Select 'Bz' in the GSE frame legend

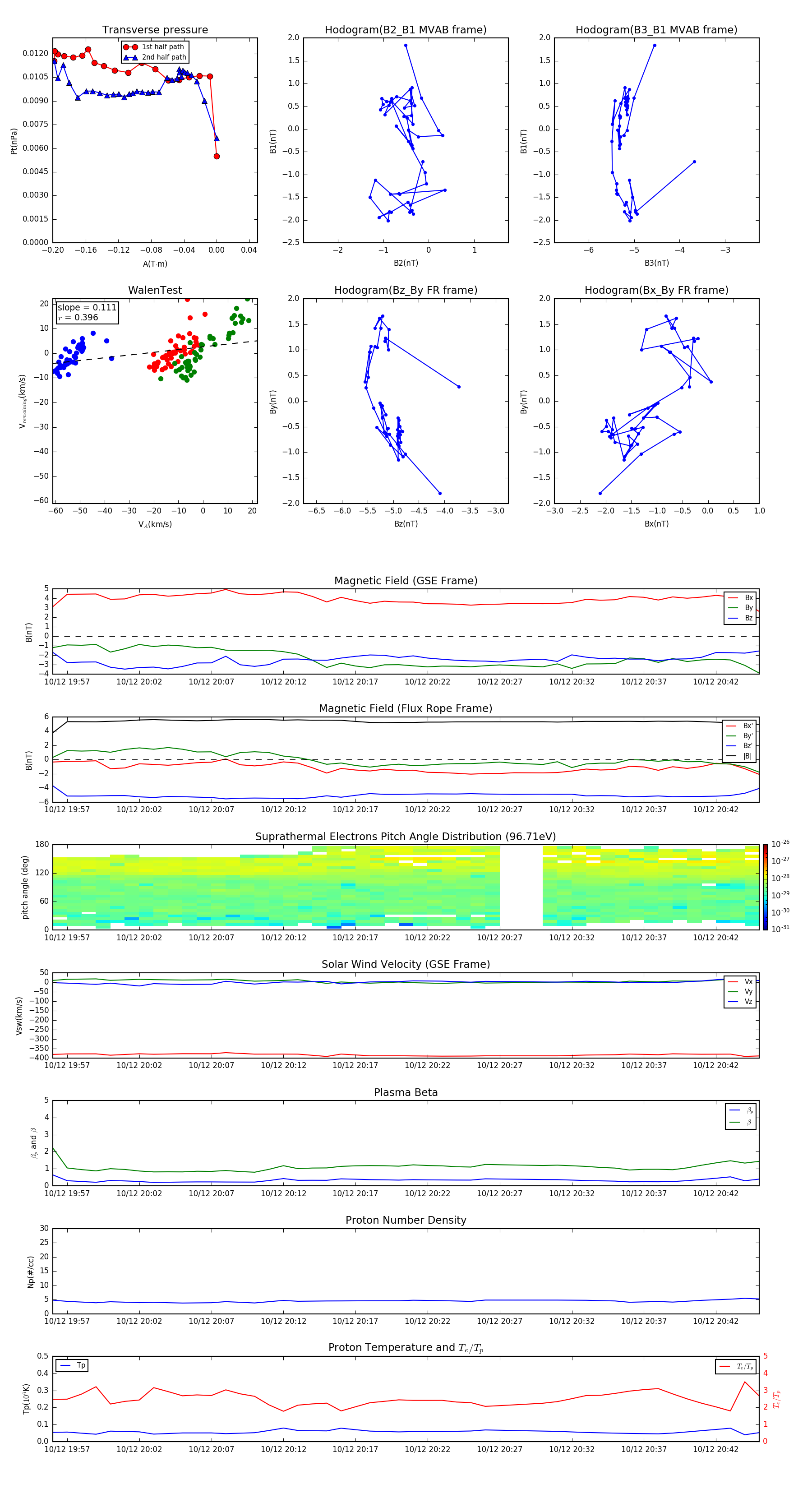[741, 618]
